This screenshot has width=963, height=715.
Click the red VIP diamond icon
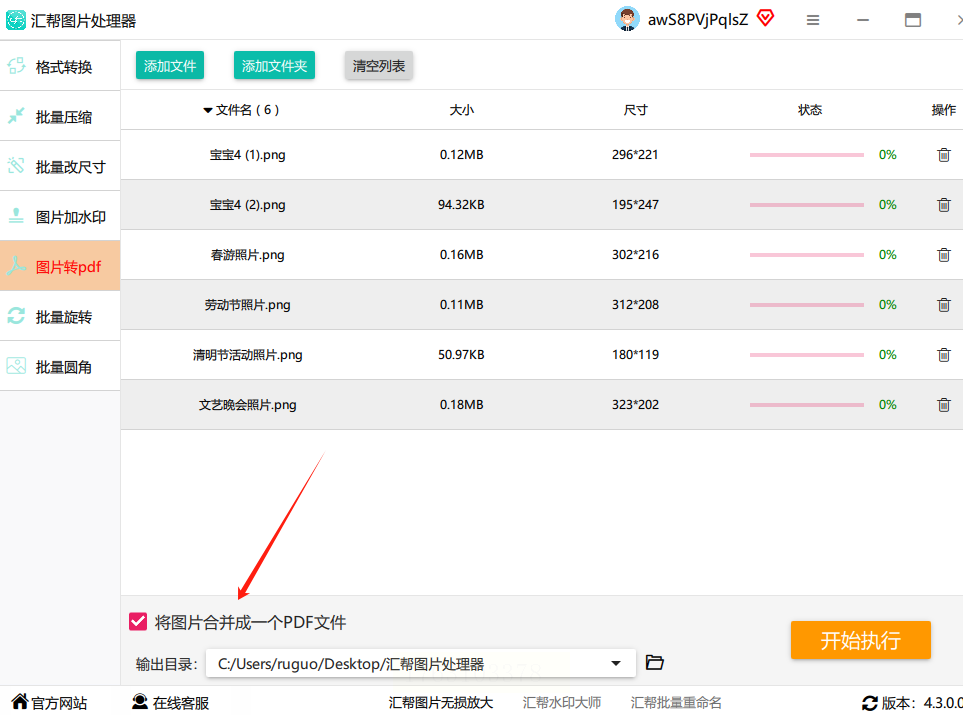(x=765, y=18)
